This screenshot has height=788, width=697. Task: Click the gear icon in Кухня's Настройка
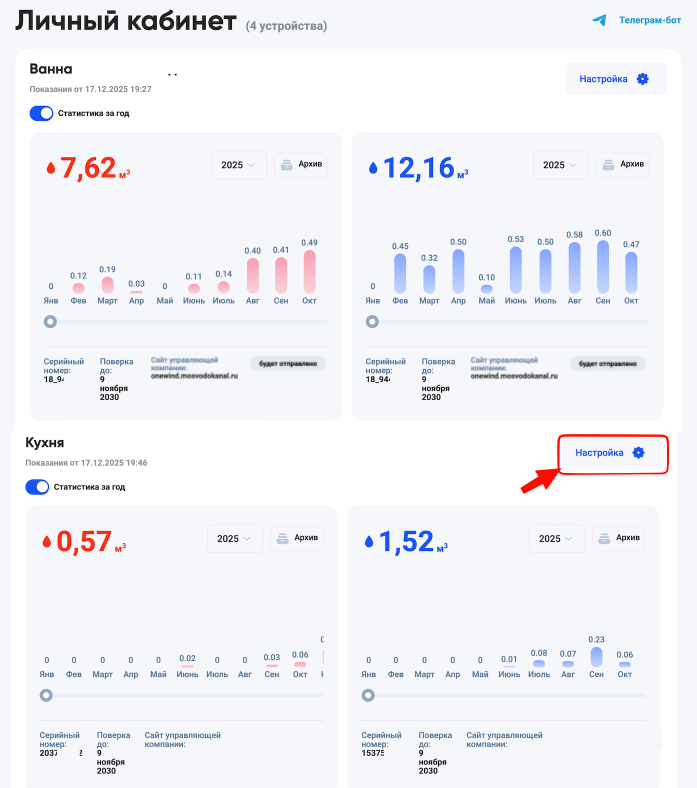tap(638, 453)
